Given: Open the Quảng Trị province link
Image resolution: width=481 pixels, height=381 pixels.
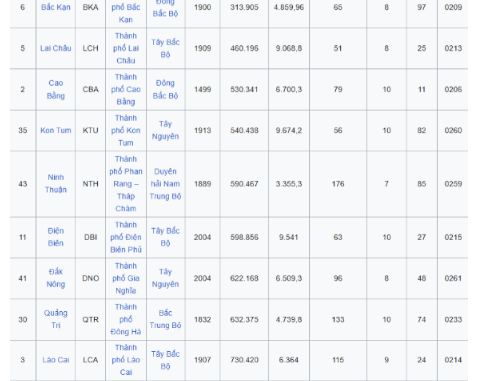Looking at the screenshot, I should (56, 319).
